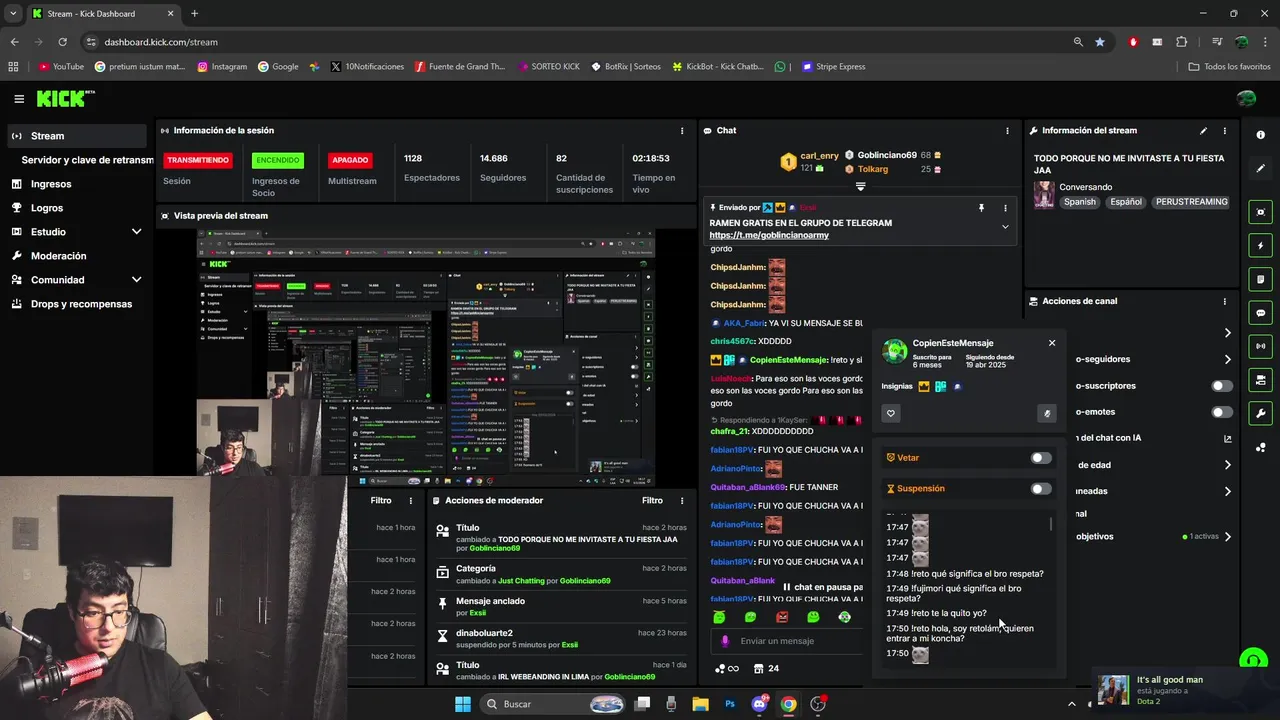
Task: Click the user card message history scrollbar
Action: [x=1050, y=524]
